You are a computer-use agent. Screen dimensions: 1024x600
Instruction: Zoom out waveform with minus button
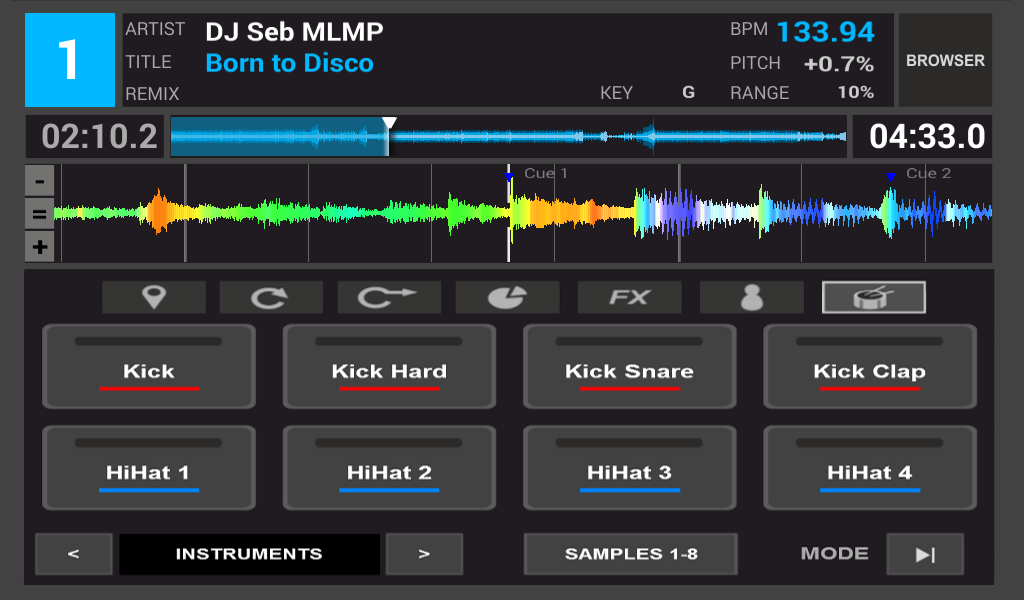[39, 182]
